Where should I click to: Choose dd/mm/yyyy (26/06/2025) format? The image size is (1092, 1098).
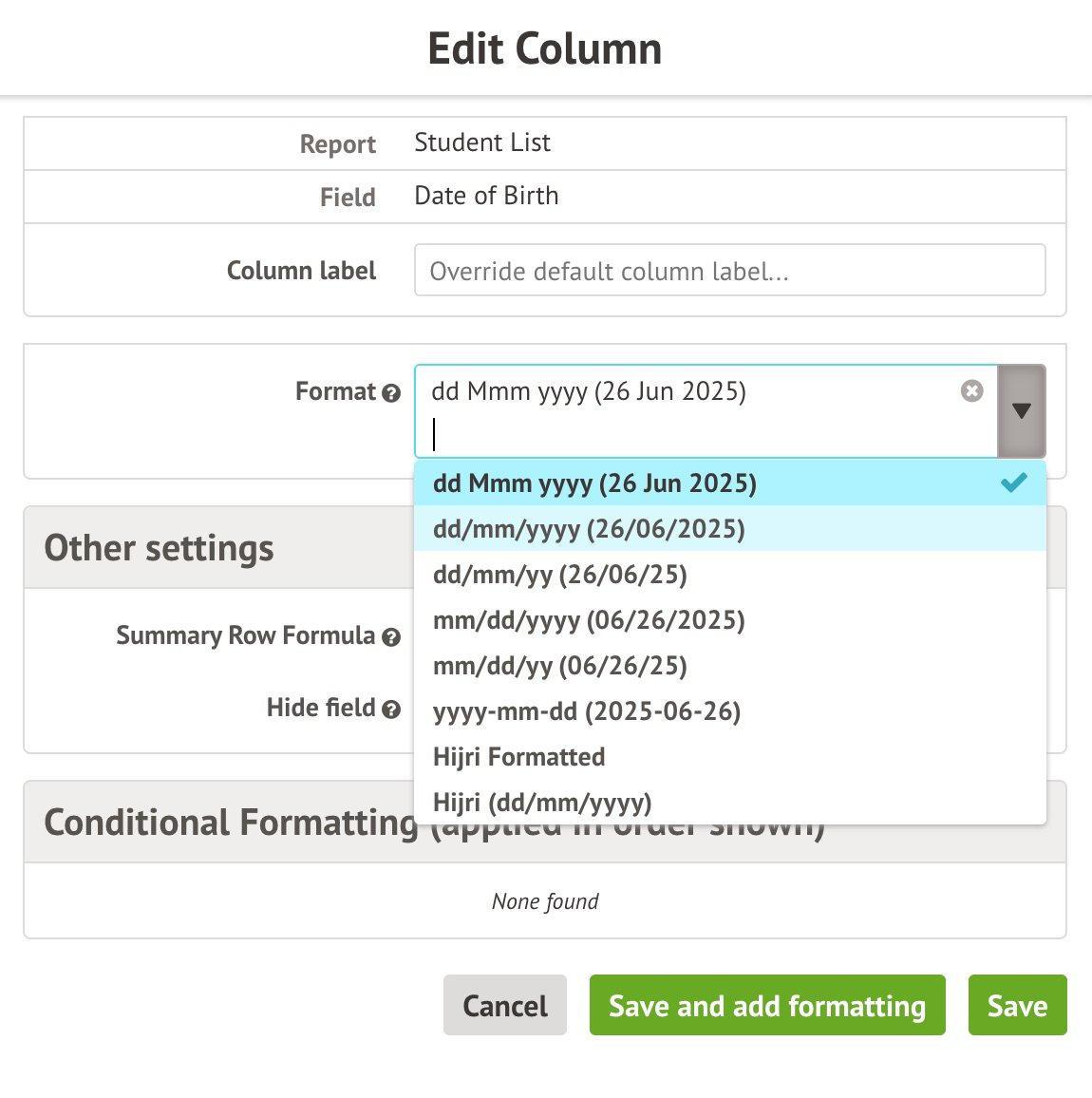point(589,529)
